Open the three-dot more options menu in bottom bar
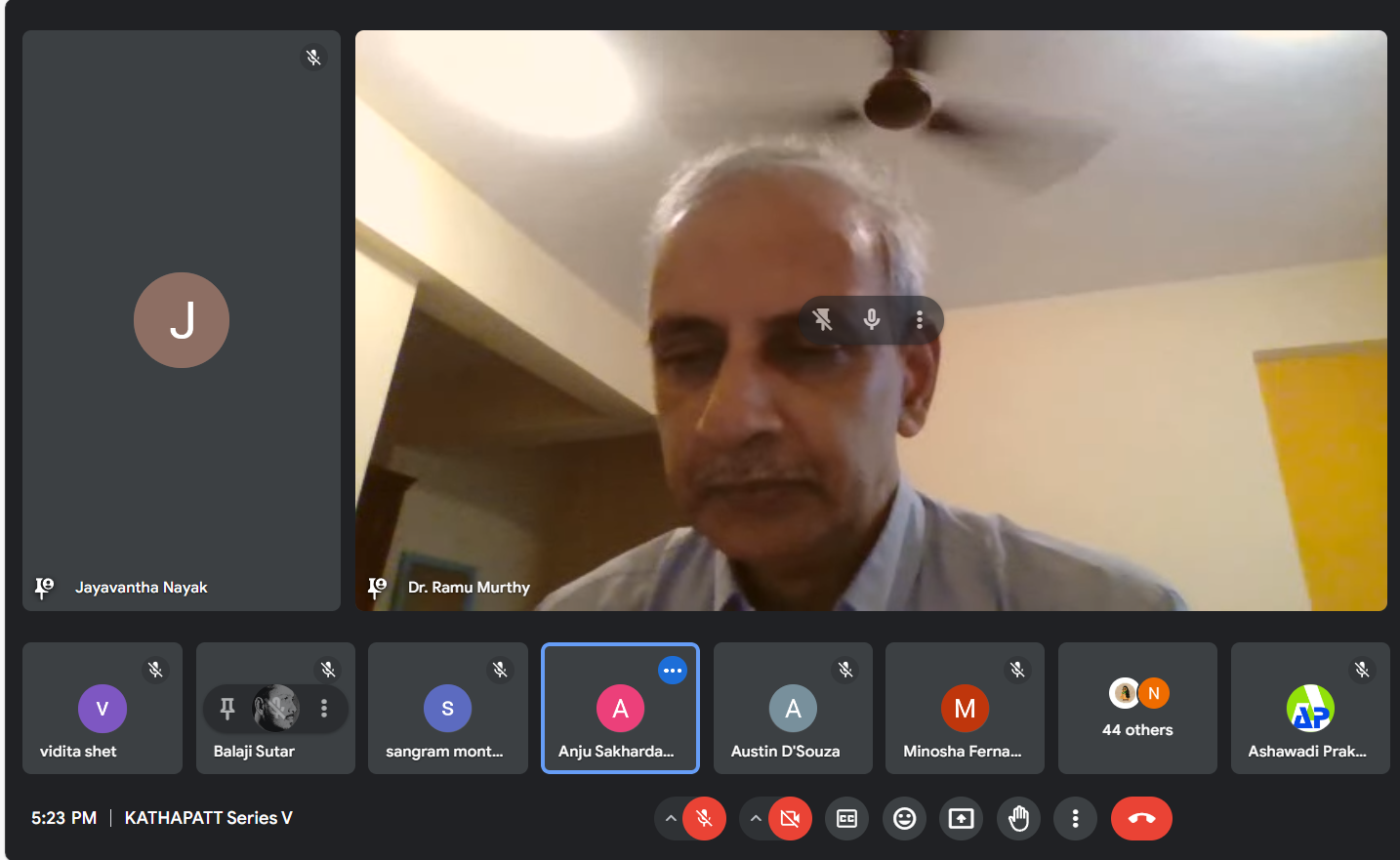Viewport: 1400px width, 860px height. (1075, 819)
